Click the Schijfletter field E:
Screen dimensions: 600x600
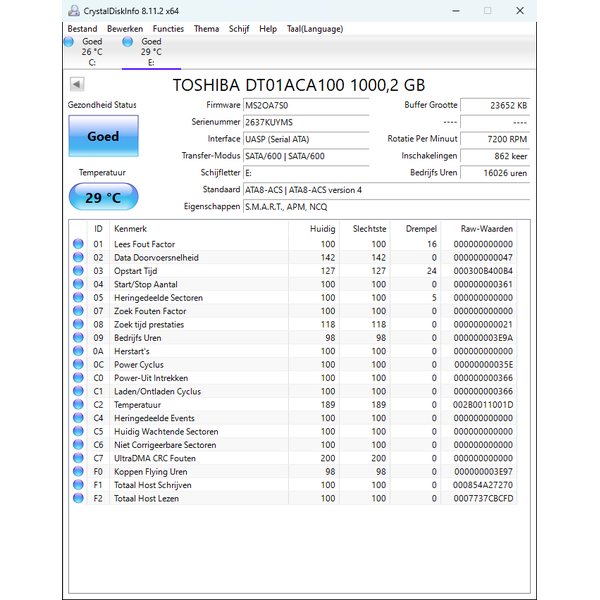tap(306, 173)
